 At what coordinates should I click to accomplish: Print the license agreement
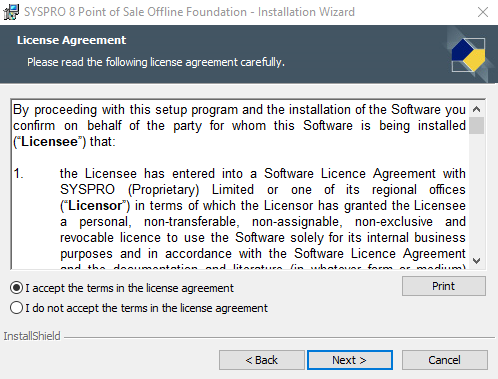click(443, 286)
